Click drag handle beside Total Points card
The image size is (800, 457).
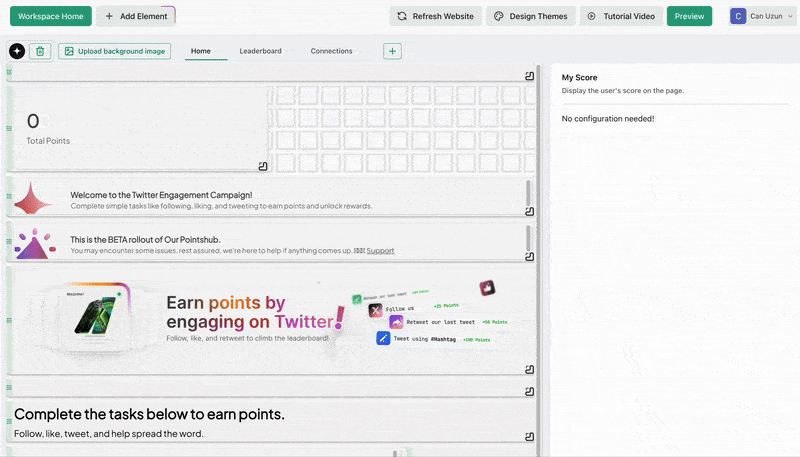[9, 128]
